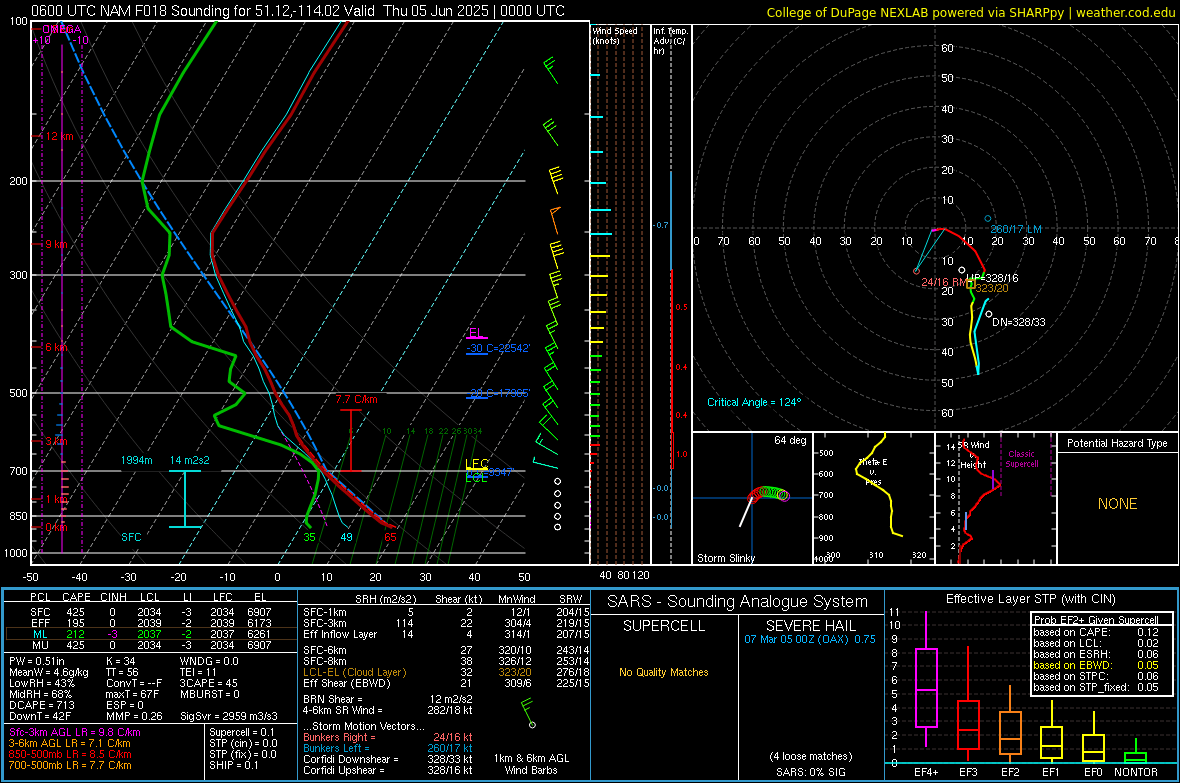
Task: Click the red 7.7 C/km lapse label
Action: point(357,399)
